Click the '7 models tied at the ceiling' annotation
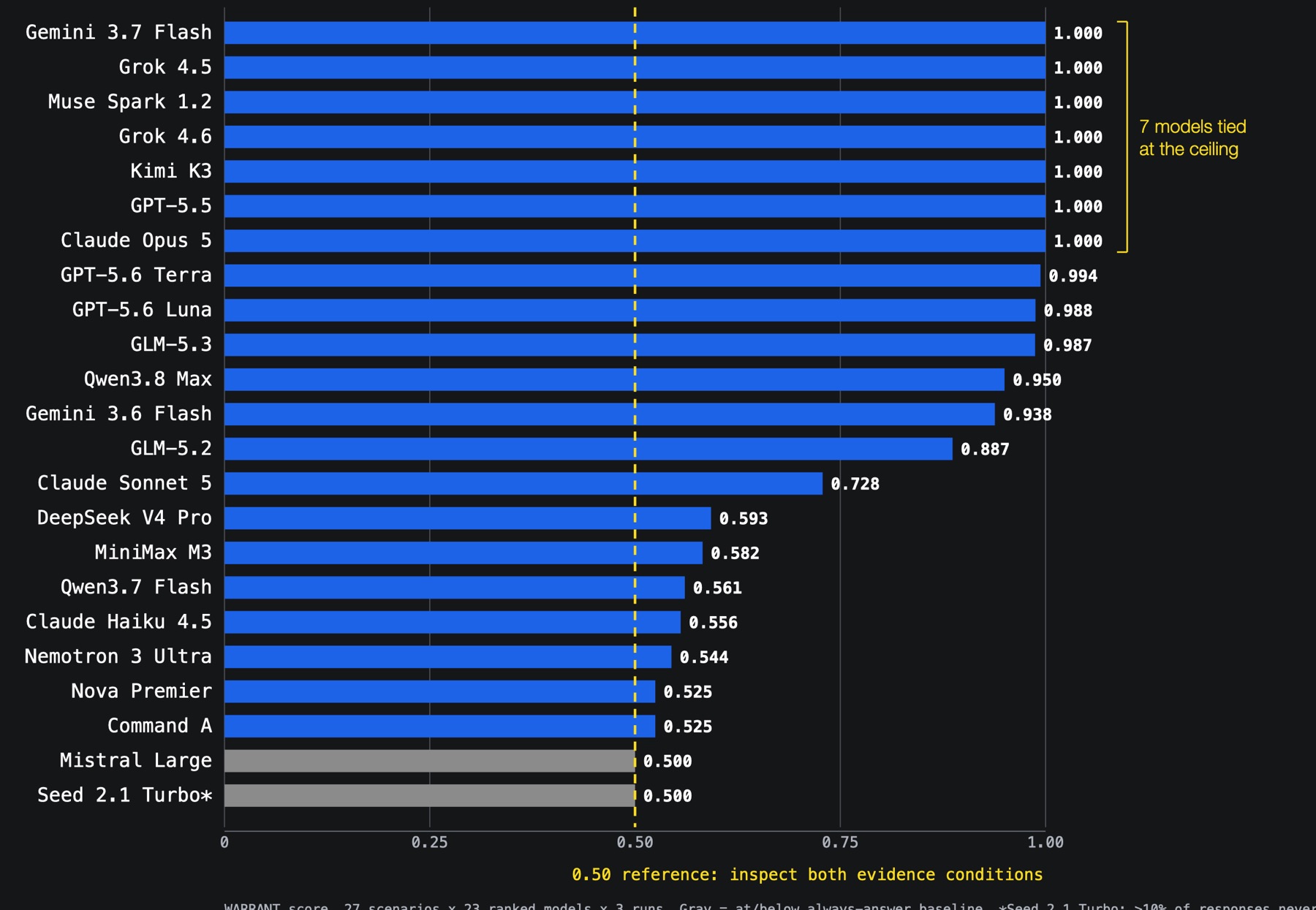 click(1192, 137)
